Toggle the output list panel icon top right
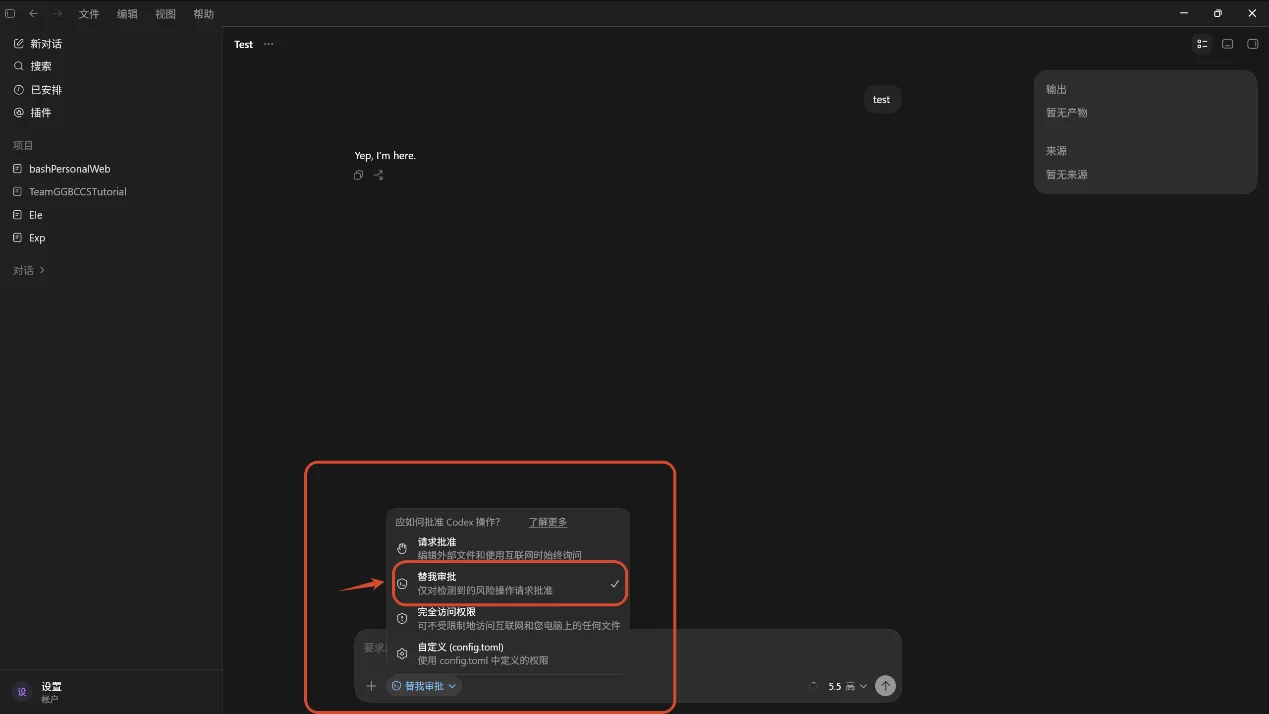Image resolution: width=1269 pixels, height=714 pixels. 1202,44
